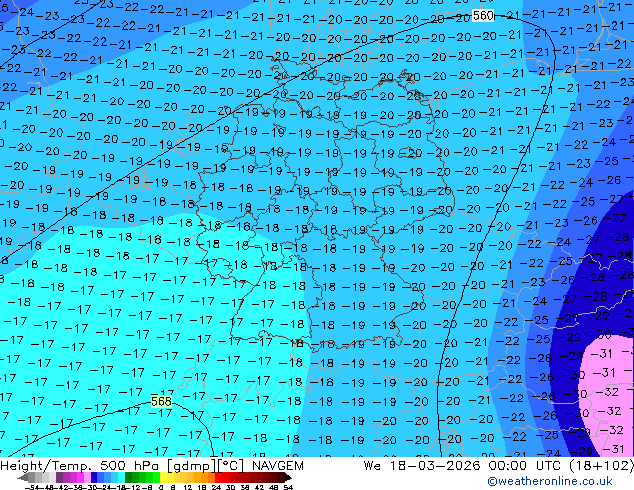Click the dark maroon right arrow end of the scale
Screen dimensions: 634x490
pos(288,478)
